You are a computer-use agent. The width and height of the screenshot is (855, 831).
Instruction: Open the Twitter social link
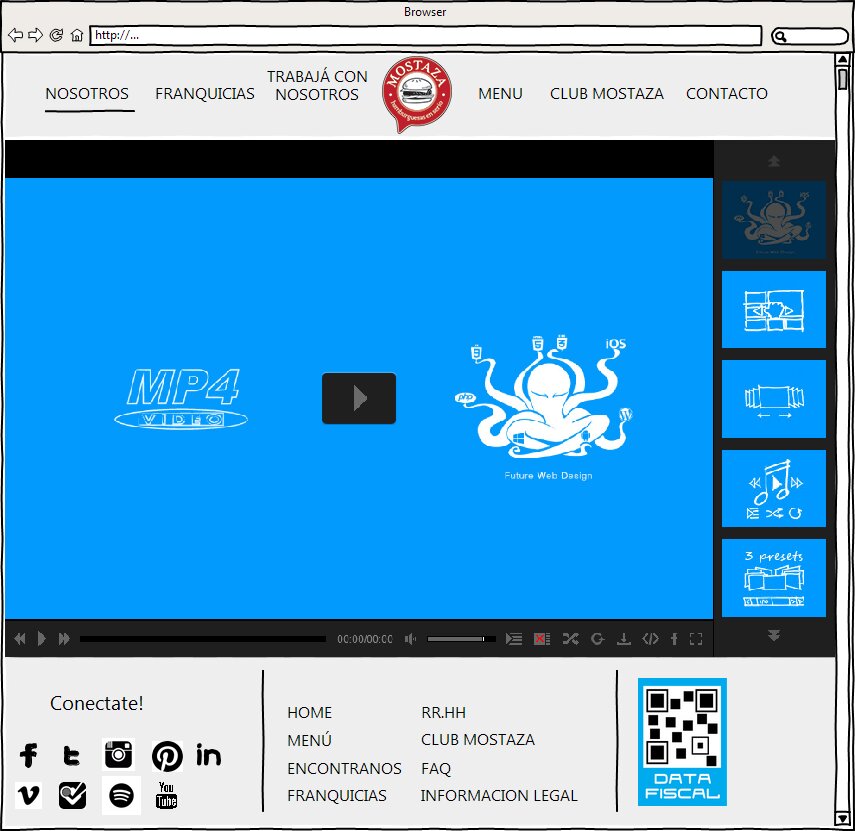click(x=71, y=756)
